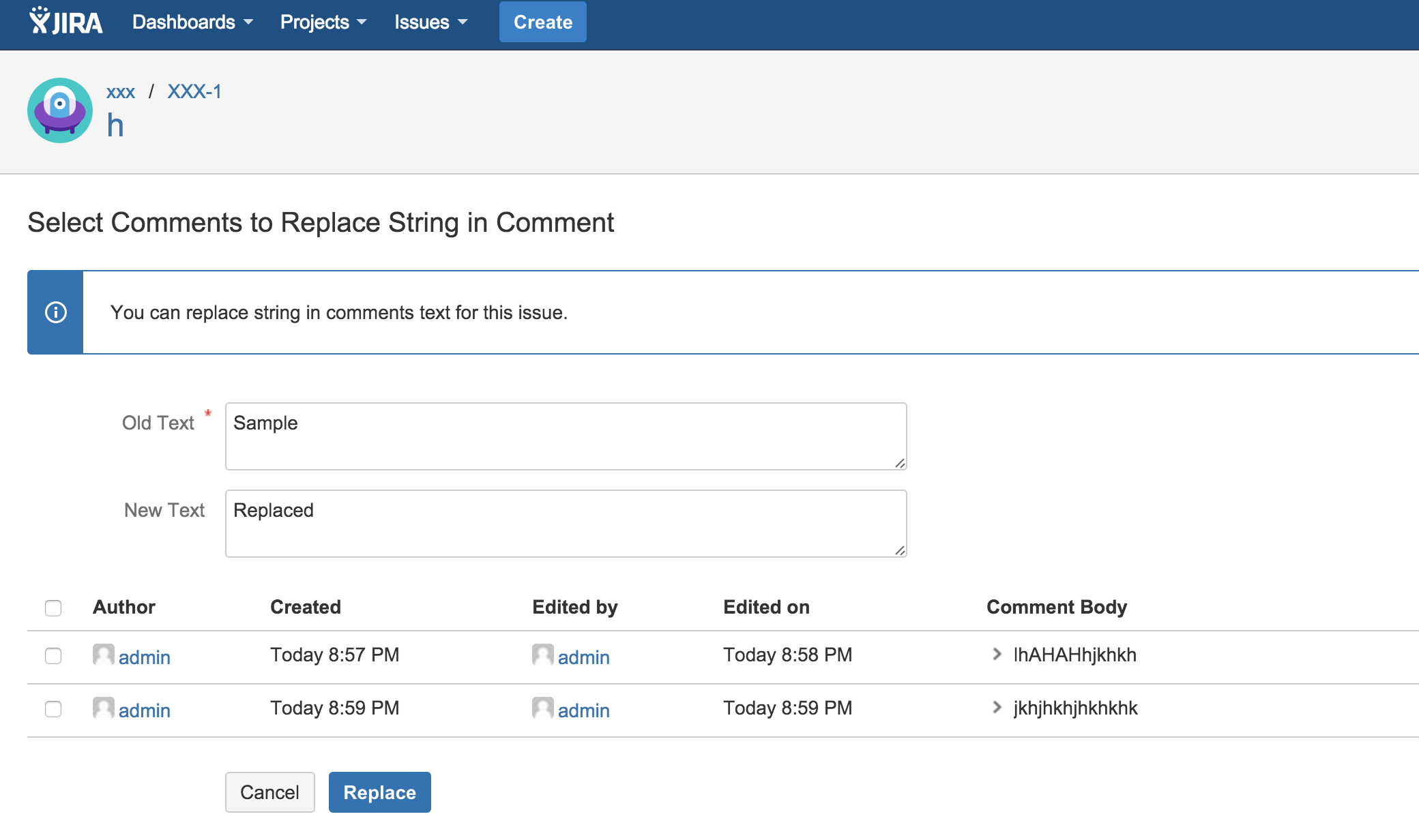Viewport: 1419px width, 840px height.
Task: Click the Today 8:57 PM created cell
Action: [335, 655]
